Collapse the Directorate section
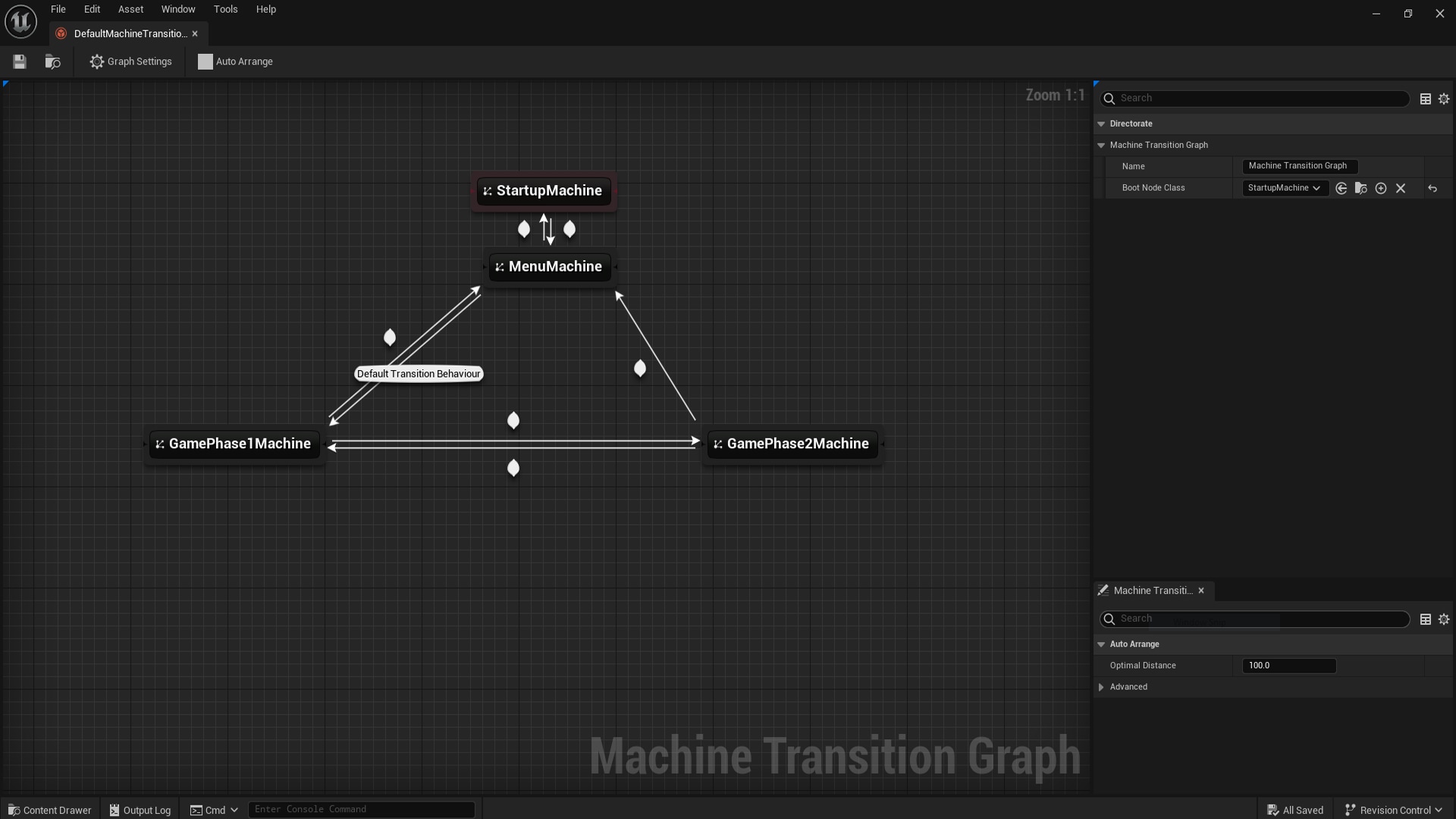Image resolution: width=1456 pixels, height=819 pixels. 1102,124
